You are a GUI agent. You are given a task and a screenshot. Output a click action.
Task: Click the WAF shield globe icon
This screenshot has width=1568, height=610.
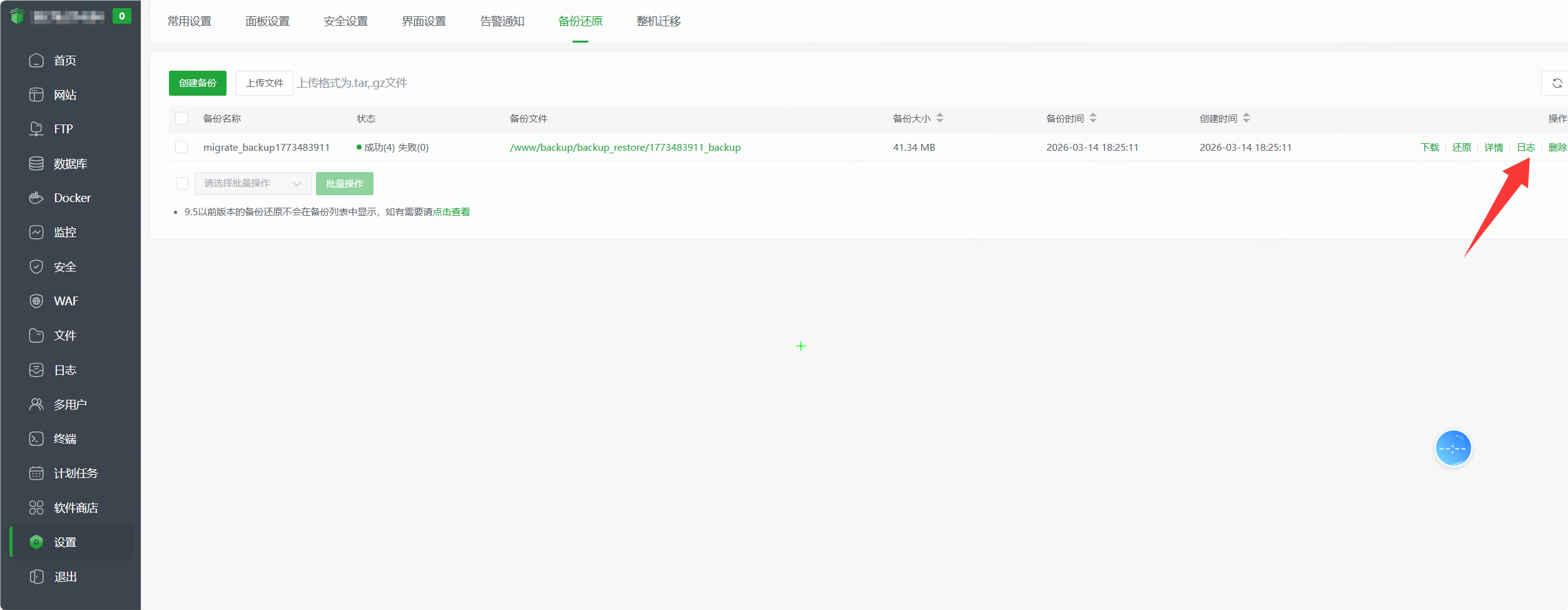pos(36,301)
